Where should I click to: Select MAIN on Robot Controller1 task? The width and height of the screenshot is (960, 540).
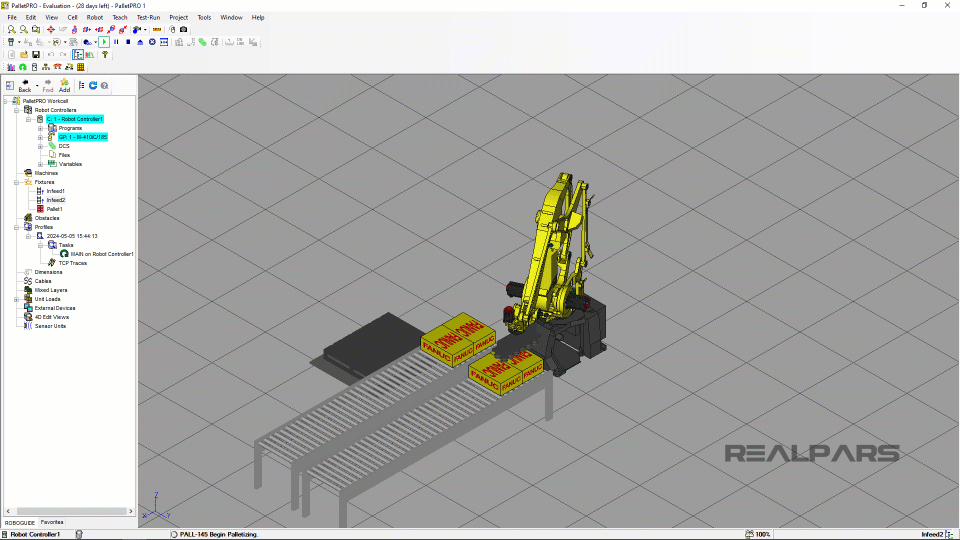pos(102,254)
